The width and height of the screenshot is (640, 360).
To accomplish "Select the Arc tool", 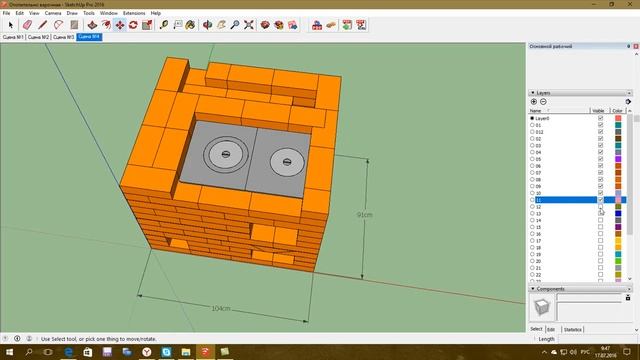I will (x=58, y=25).
